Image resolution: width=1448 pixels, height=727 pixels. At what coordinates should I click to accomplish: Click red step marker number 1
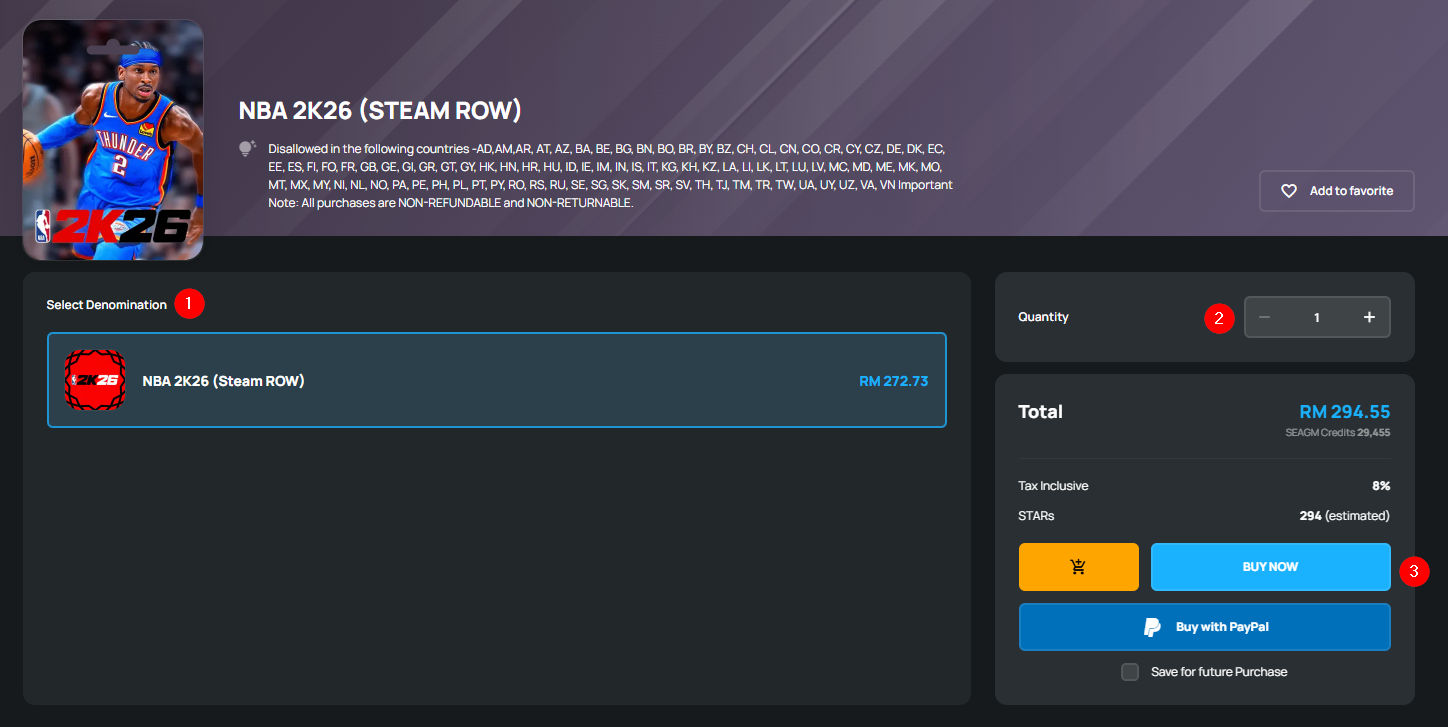tap(189, 304)
